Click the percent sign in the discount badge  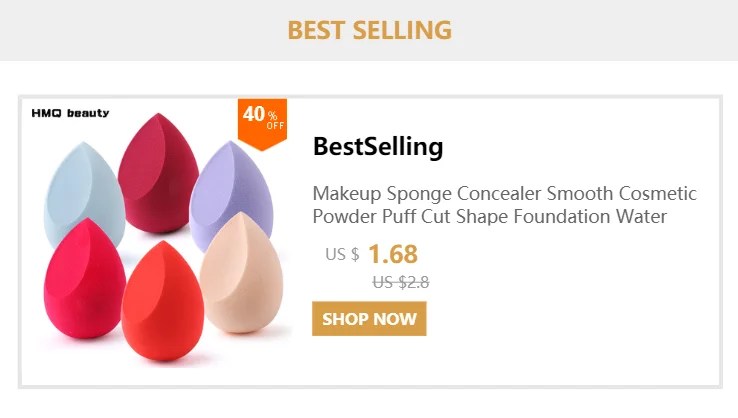coord(273,115)
